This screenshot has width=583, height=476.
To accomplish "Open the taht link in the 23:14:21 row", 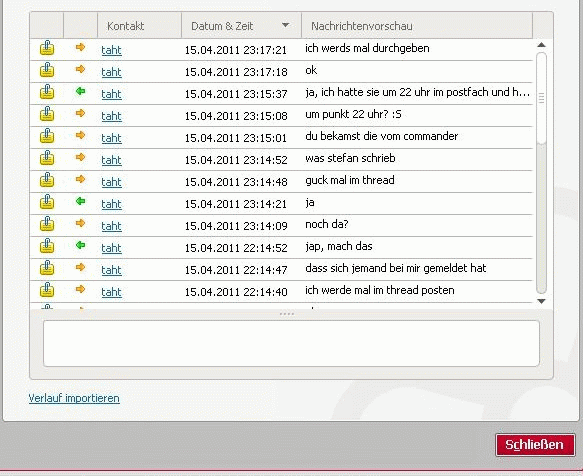I will tap(111, 203).
